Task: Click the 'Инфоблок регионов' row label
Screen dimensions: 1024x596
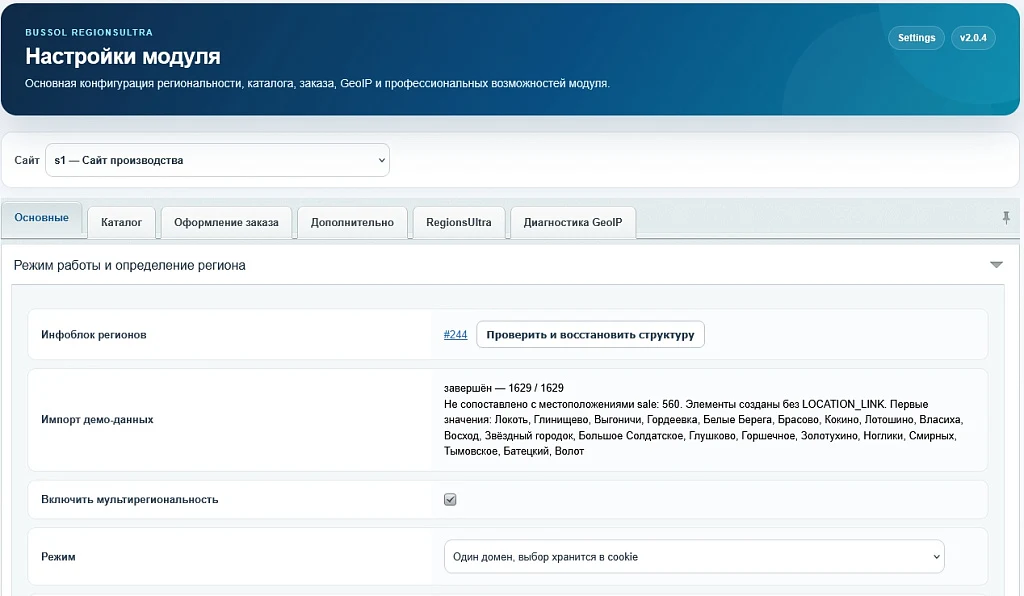Action: (93, 335)
